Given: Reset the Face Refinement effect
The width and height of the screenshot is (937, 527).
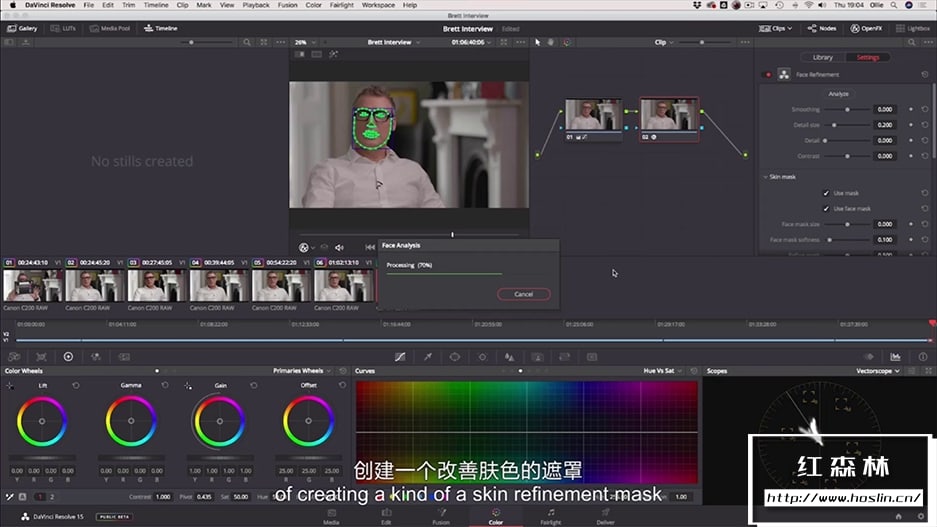Looking at the screenshot, I should click(924, 75).
